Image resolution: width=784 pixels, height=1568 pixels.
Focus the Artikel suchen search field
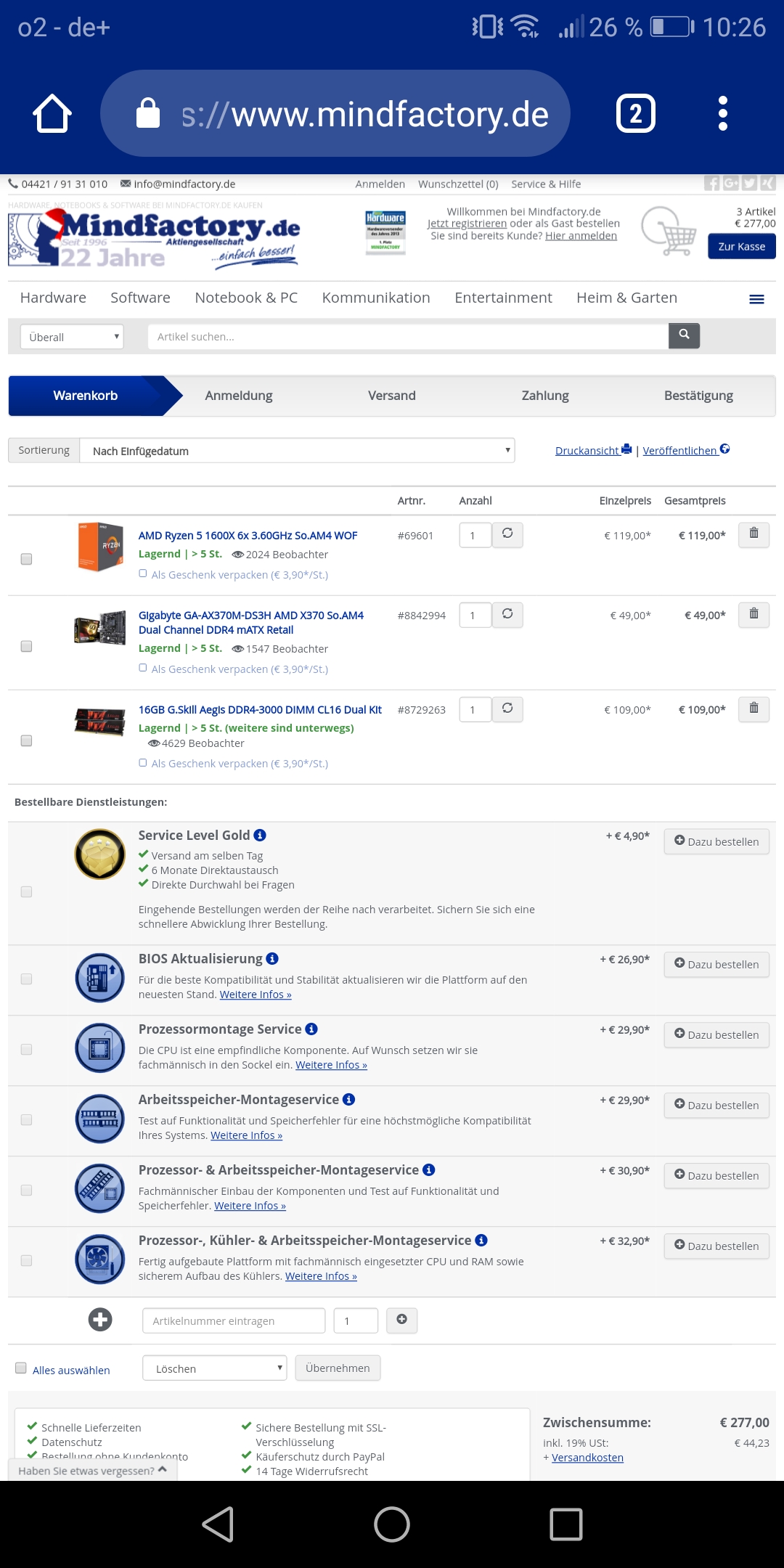[408, 337]
